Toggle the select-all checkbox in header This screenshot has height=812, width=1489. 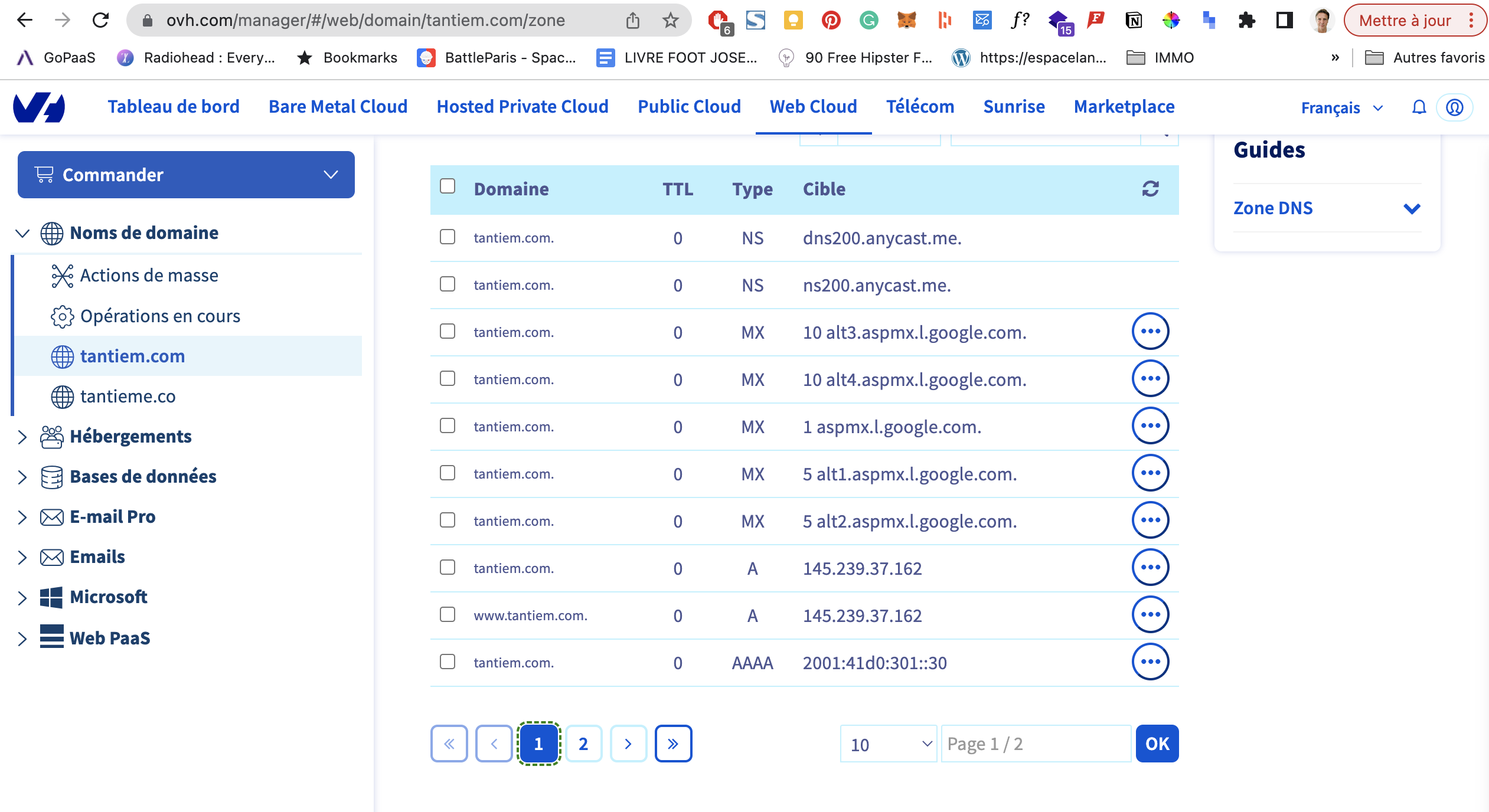point(448,186)
